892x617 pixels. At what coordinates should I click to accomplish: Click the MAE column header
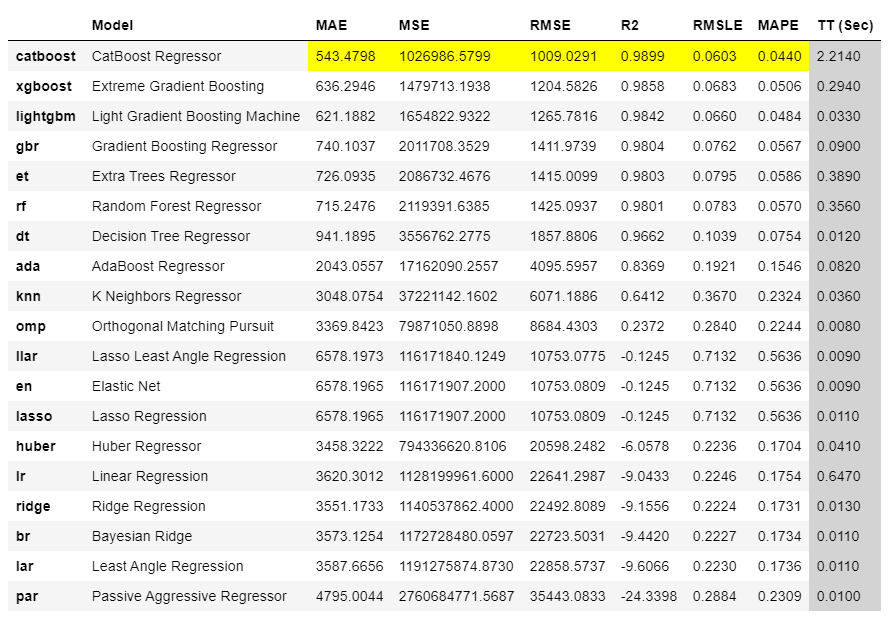click(x=331, y=25)
